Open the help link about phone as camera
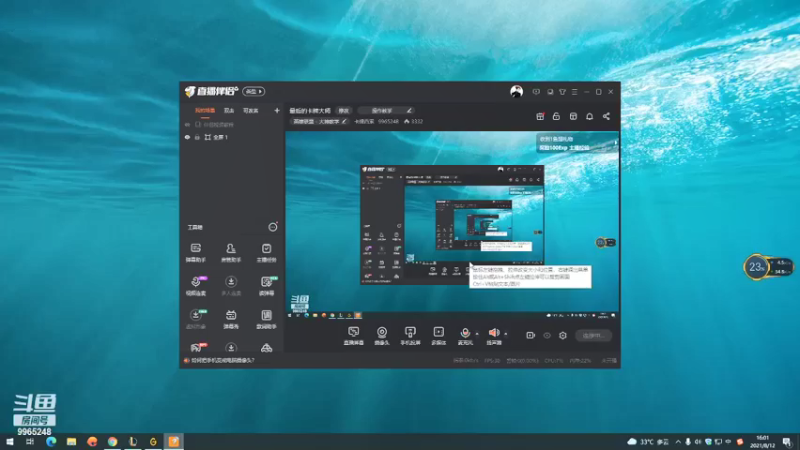 click(223, 360)
